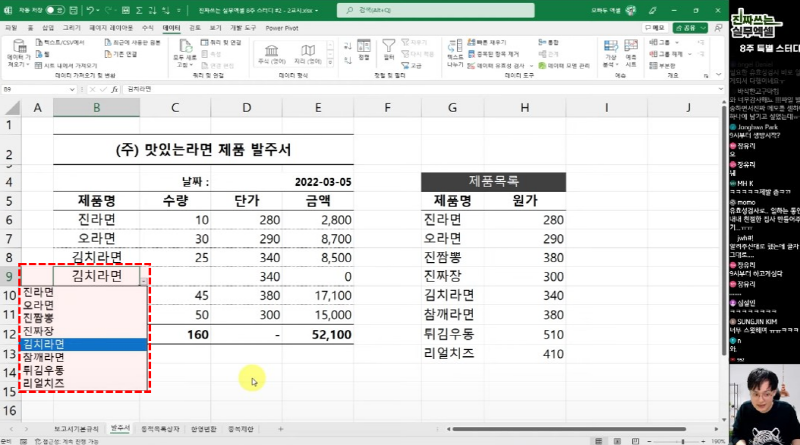Click the 텍스트 나누기 (Text to Columns) icon
The image size is (800, 445).
(455, 53)
